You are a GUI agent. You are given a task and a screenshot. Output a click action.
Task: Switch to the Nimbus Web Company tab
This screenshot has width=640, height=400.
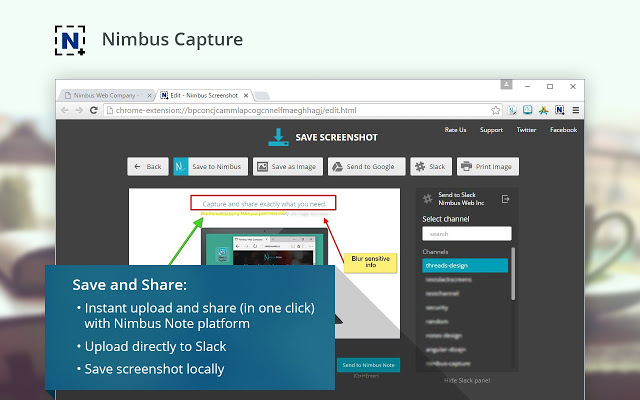pyautogui.click(x=107, y=96)
